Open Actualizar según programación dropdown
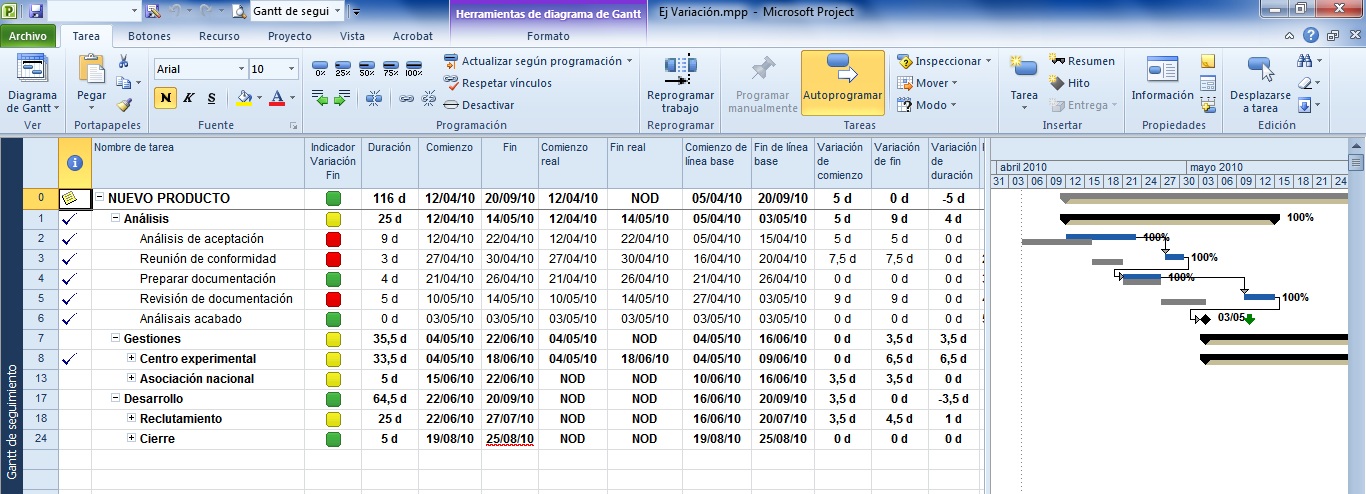This screenshot has height=494, width=1366. tap(629, 61)
